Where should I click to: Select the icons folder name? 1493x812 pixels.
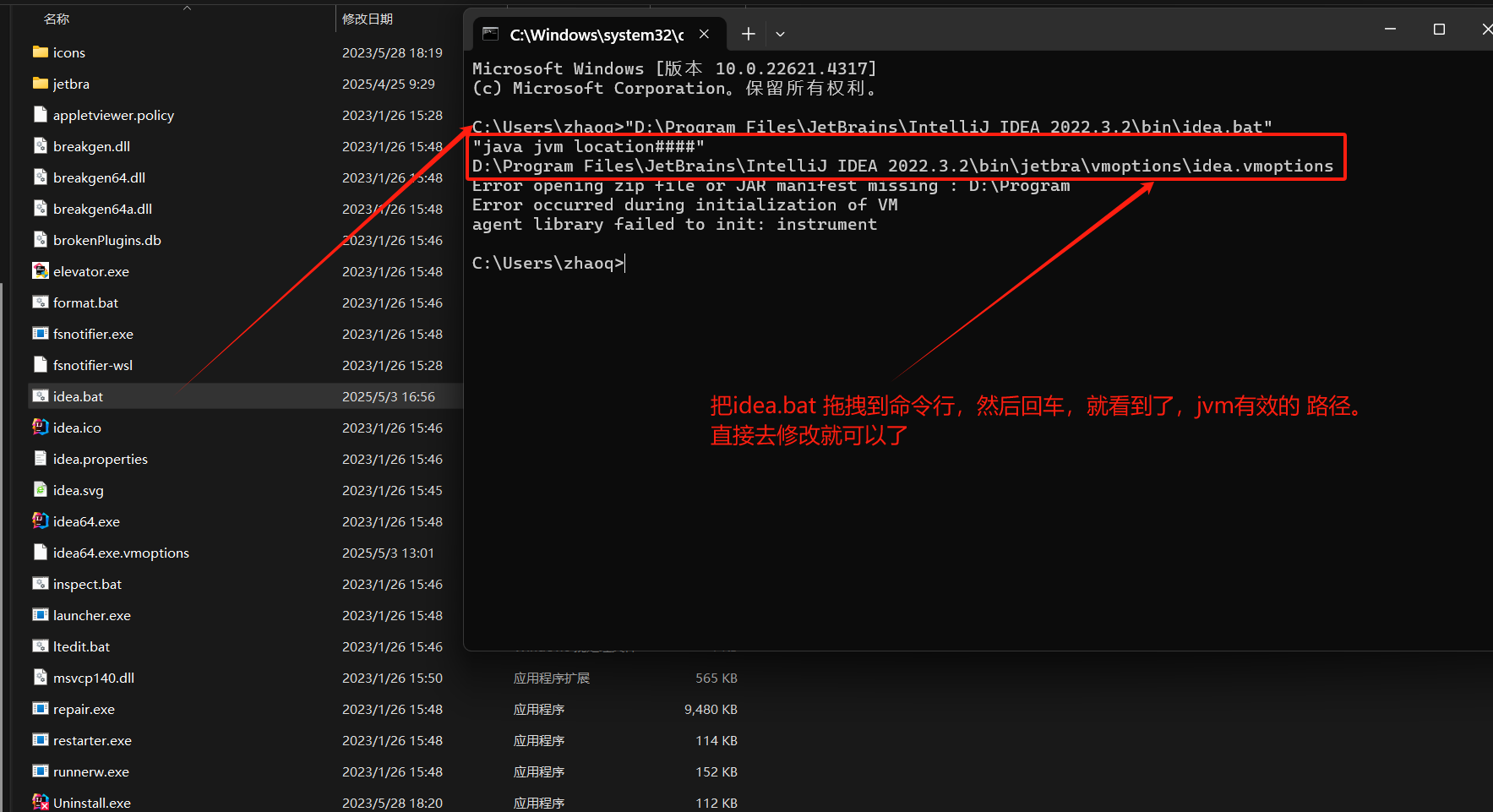[x=69, y=52]
